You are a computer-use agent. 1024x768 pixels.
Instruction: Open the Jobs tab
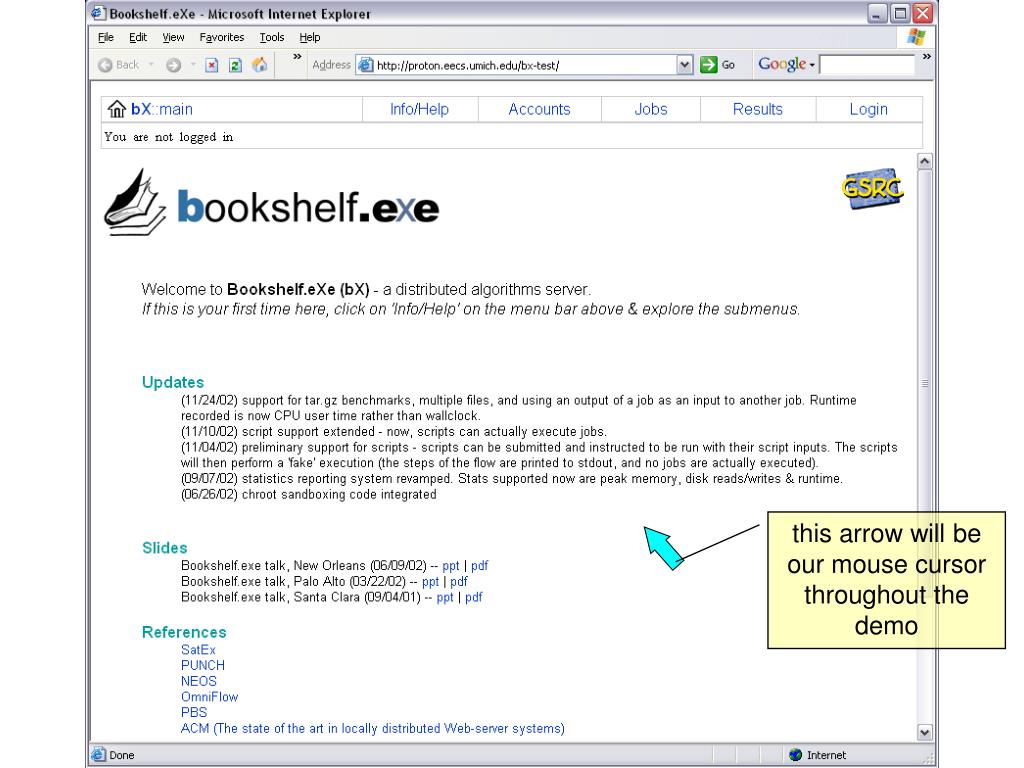click(x=651, y=109)
